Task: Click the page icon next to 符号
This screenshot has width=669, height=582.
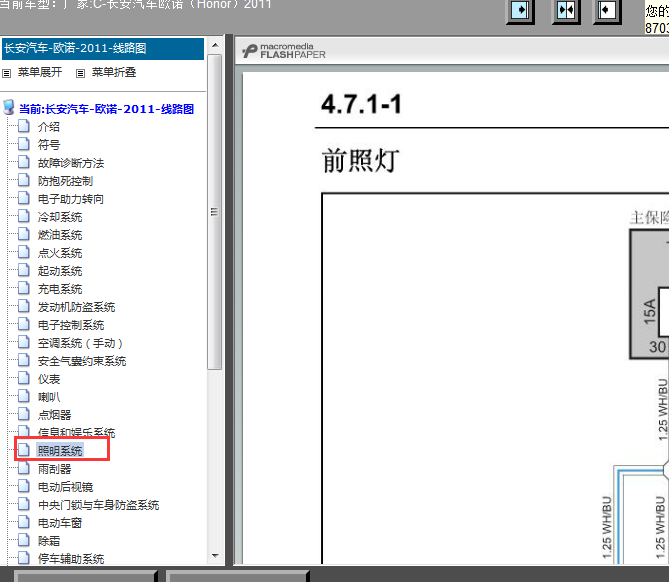Action: (x=24, y=144)
